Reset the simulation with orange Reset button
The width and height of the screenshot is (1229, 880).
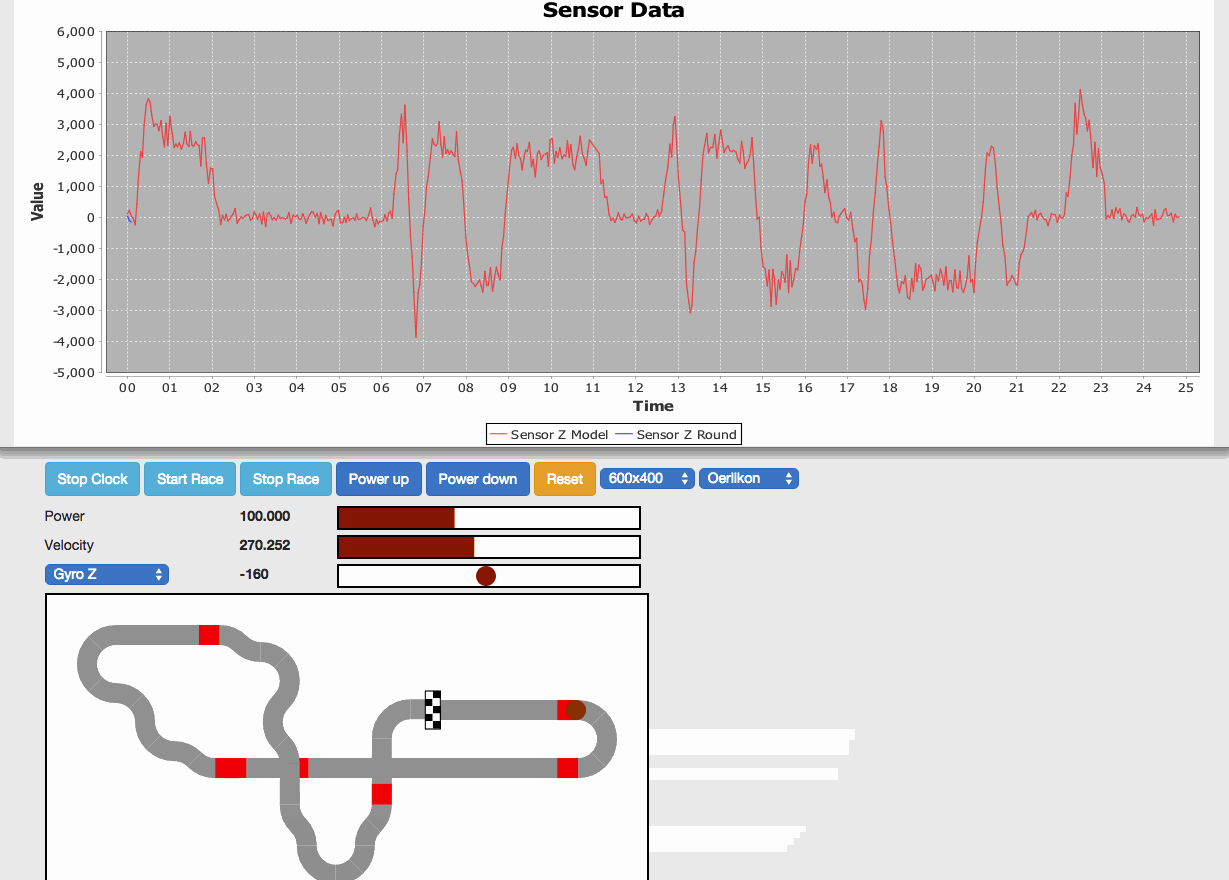point(565,479)
